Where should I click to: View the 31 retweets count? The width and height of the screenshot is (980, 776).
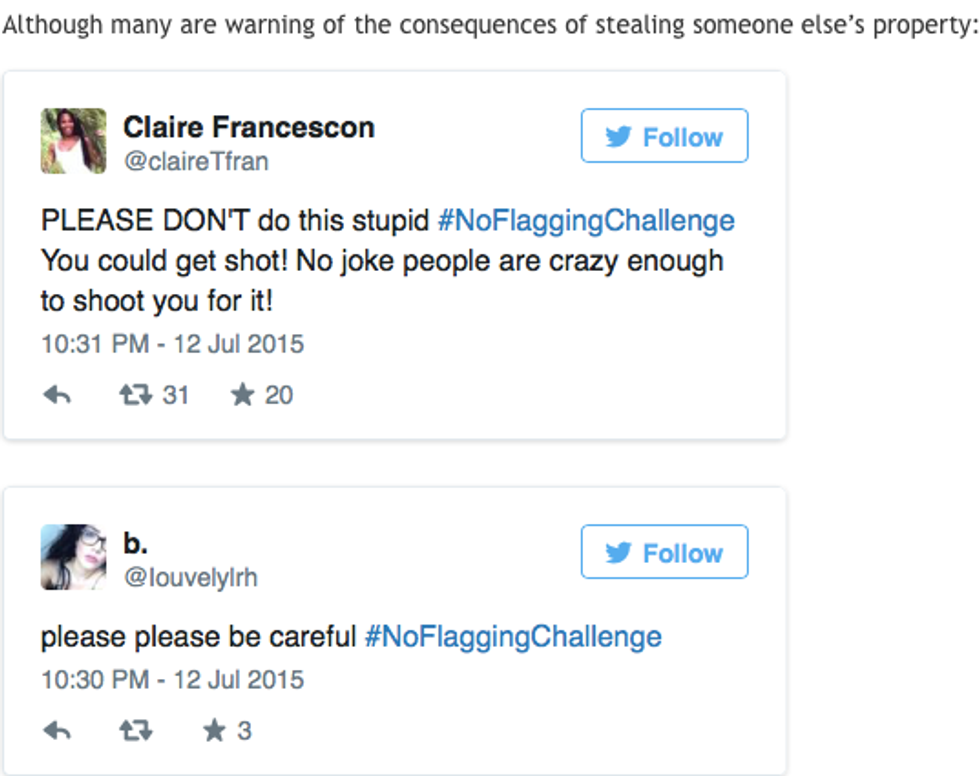tap(176, 396)
